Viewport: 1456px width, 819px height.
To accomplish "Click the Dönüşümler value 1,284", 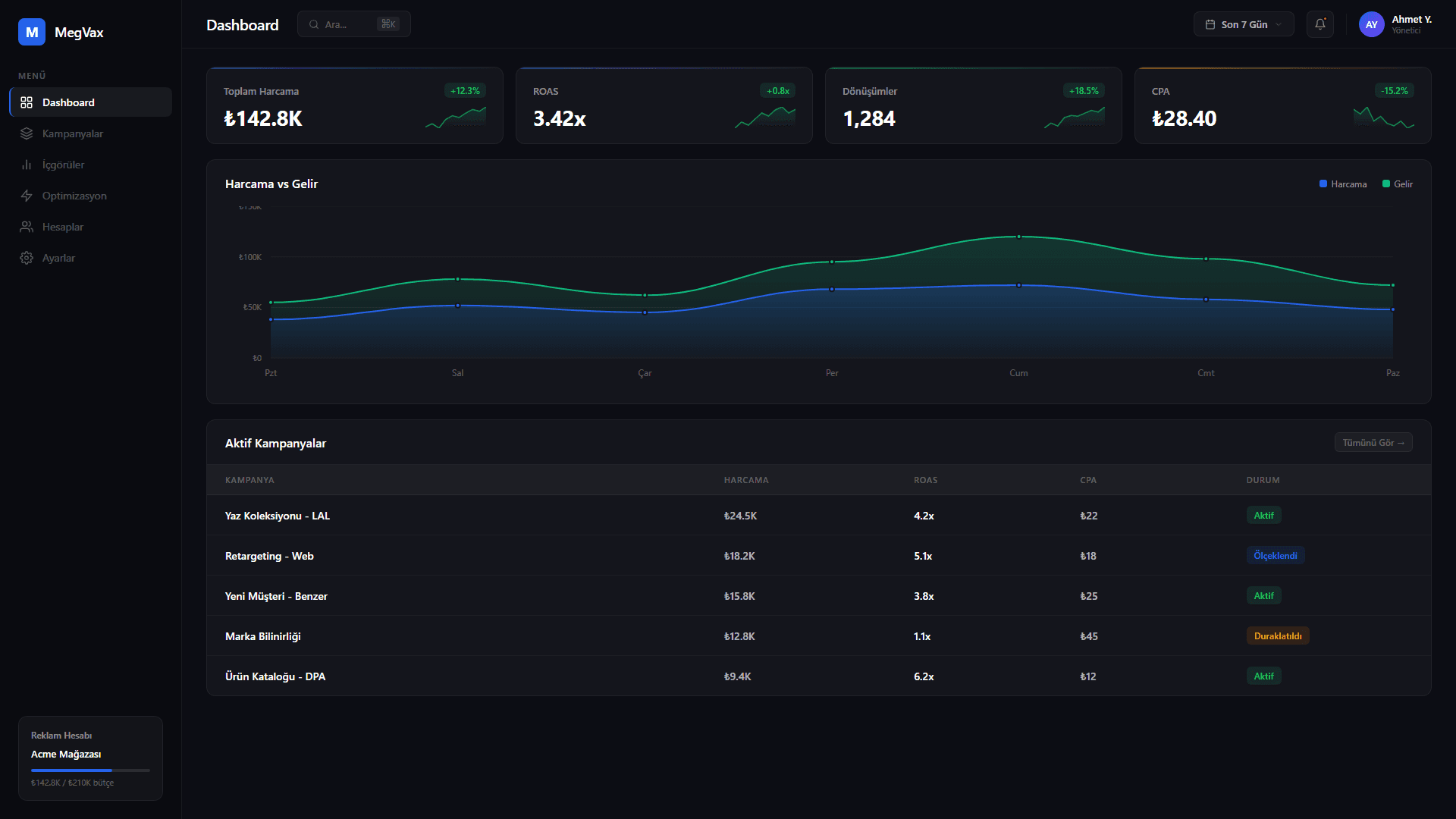I will click(x=869, y=118).
